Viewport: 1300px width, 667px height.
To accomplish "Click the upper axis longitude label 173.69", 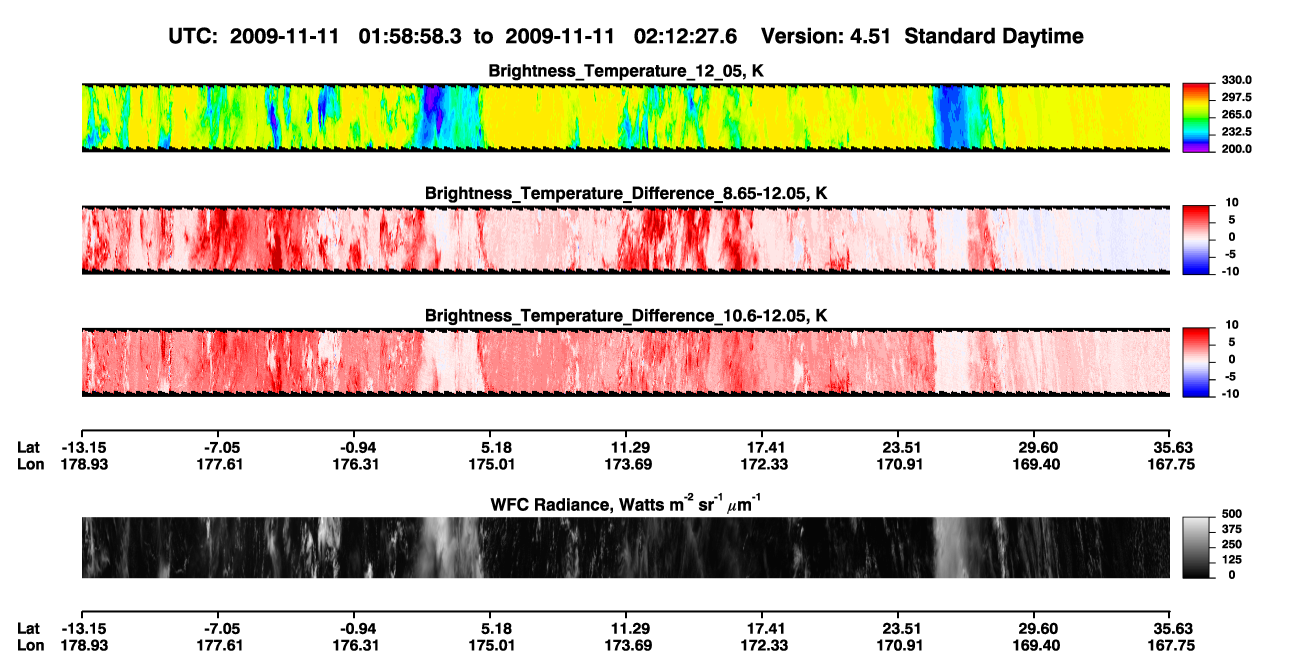I will point(626,464).
